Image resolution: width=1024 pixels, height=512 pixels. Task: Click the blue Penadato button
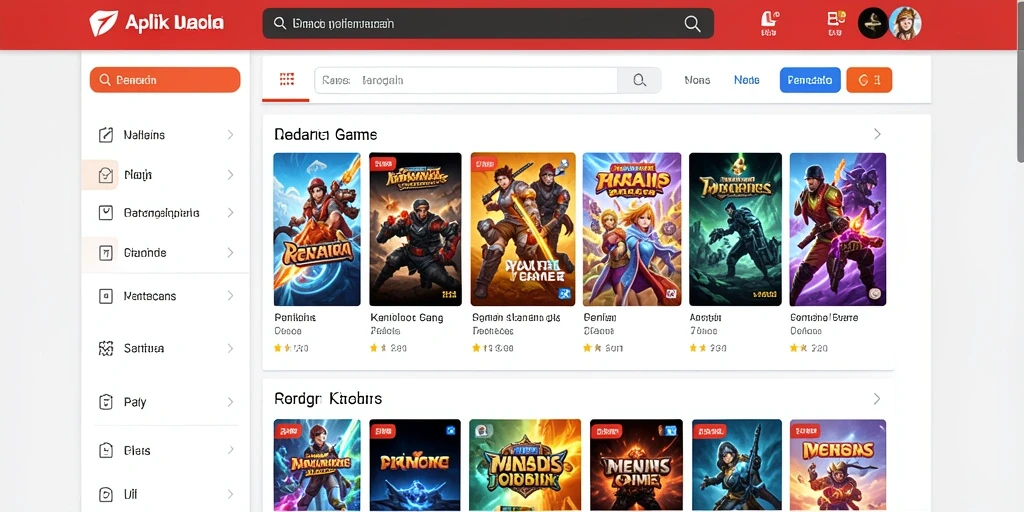click(810, 80)
